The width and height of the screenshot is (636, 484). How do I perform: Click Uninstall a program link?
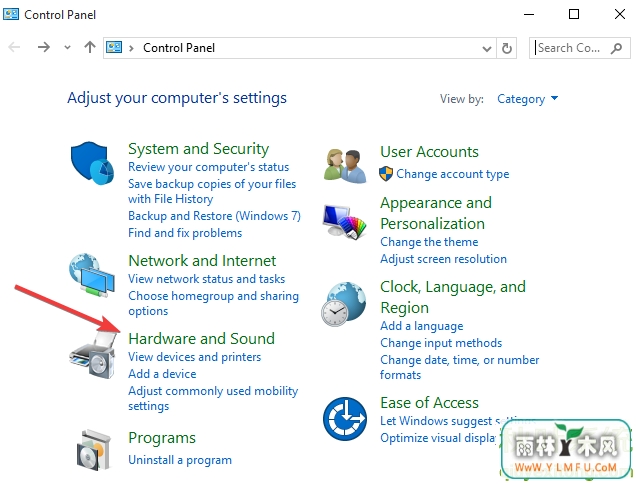click(x=180, y=460)
